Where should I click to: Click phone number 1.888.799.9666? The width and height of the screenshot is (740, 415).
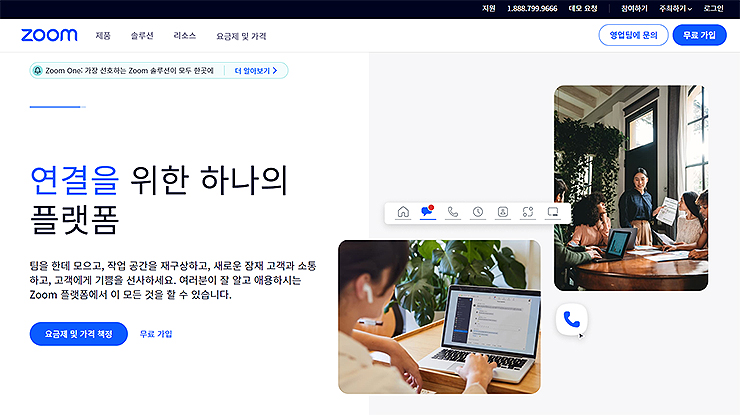532,8
